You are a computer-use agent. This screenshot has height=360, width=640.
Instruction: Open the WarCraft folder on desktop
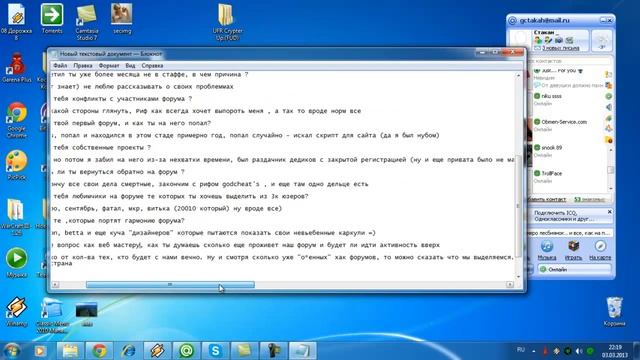(x=16, y=216)
